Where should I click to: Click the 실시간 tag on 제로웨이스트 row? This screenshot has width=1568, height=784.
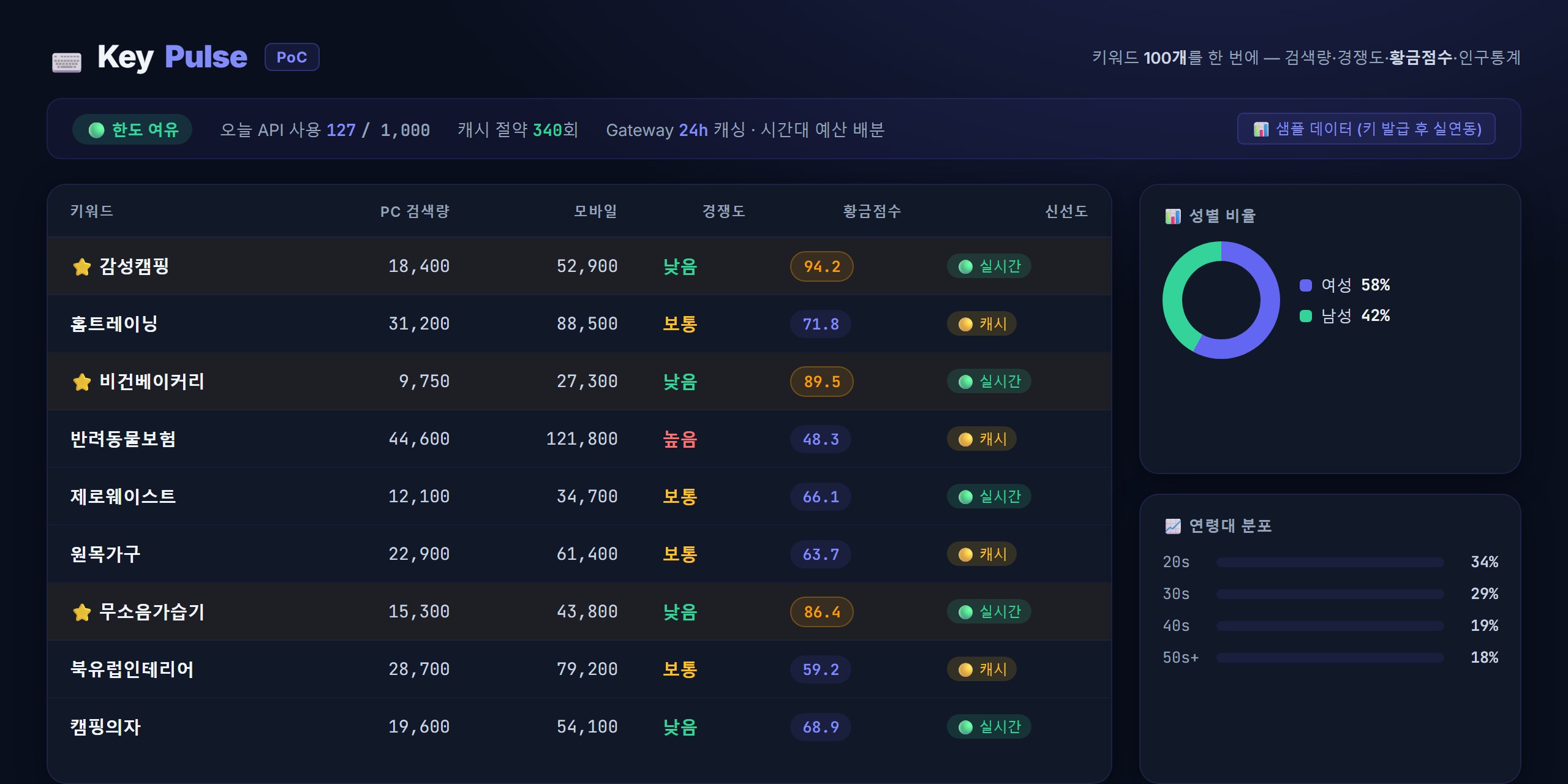point(989,497)
